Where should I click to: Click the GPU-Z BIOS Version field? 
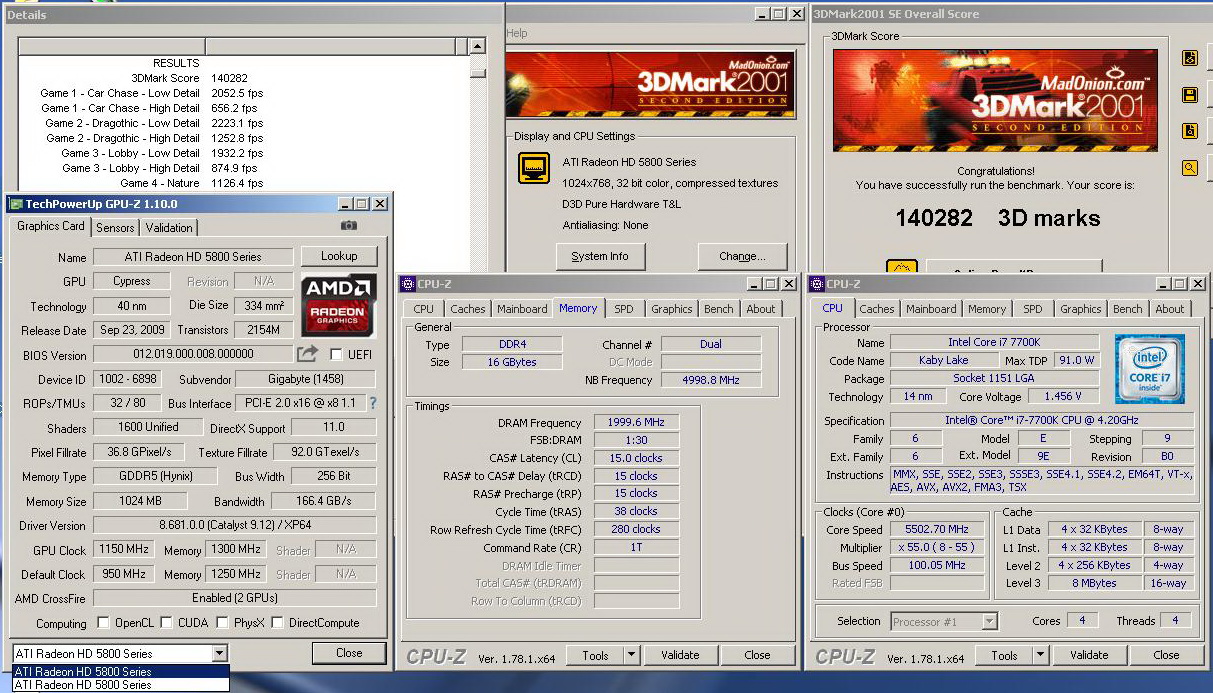coord(193,354)
